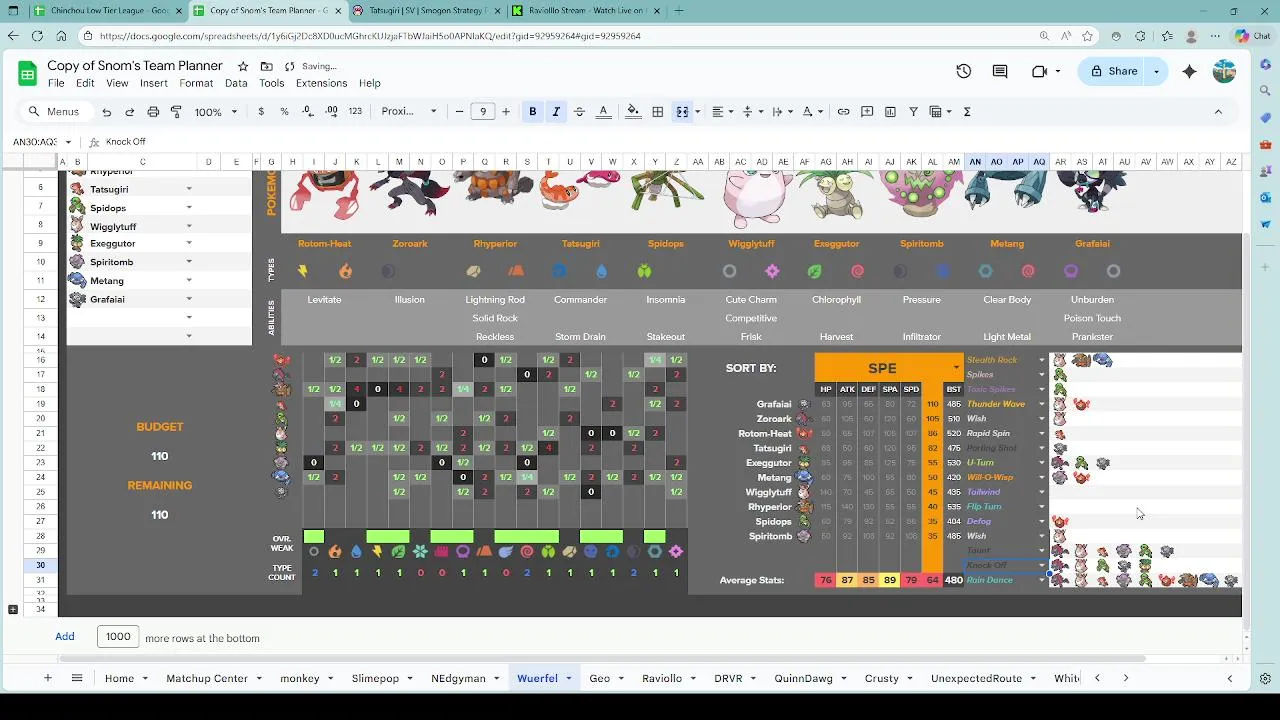Click the Redo icon in toolbar

coord(129,112)
